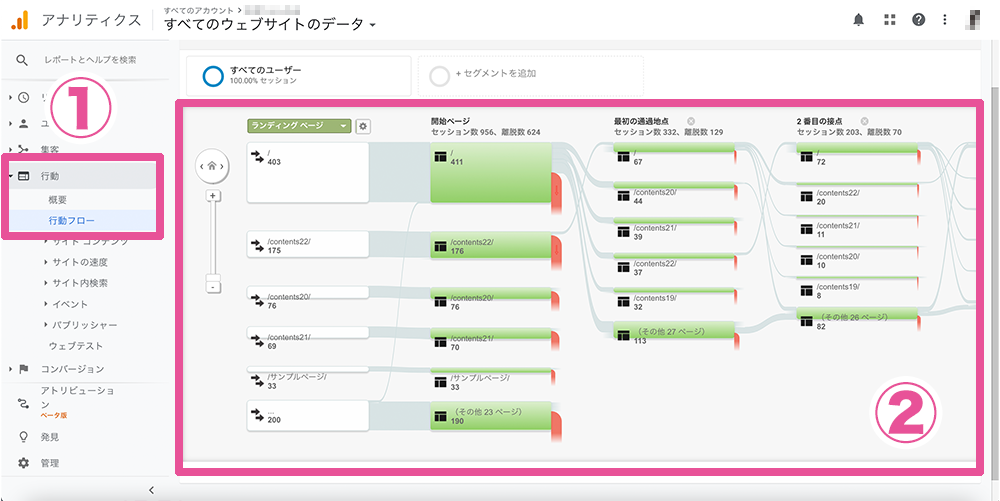Click the search magnifier icon in sidebar
Screen dimensions: 1000x501
click(x=22, y=60)
